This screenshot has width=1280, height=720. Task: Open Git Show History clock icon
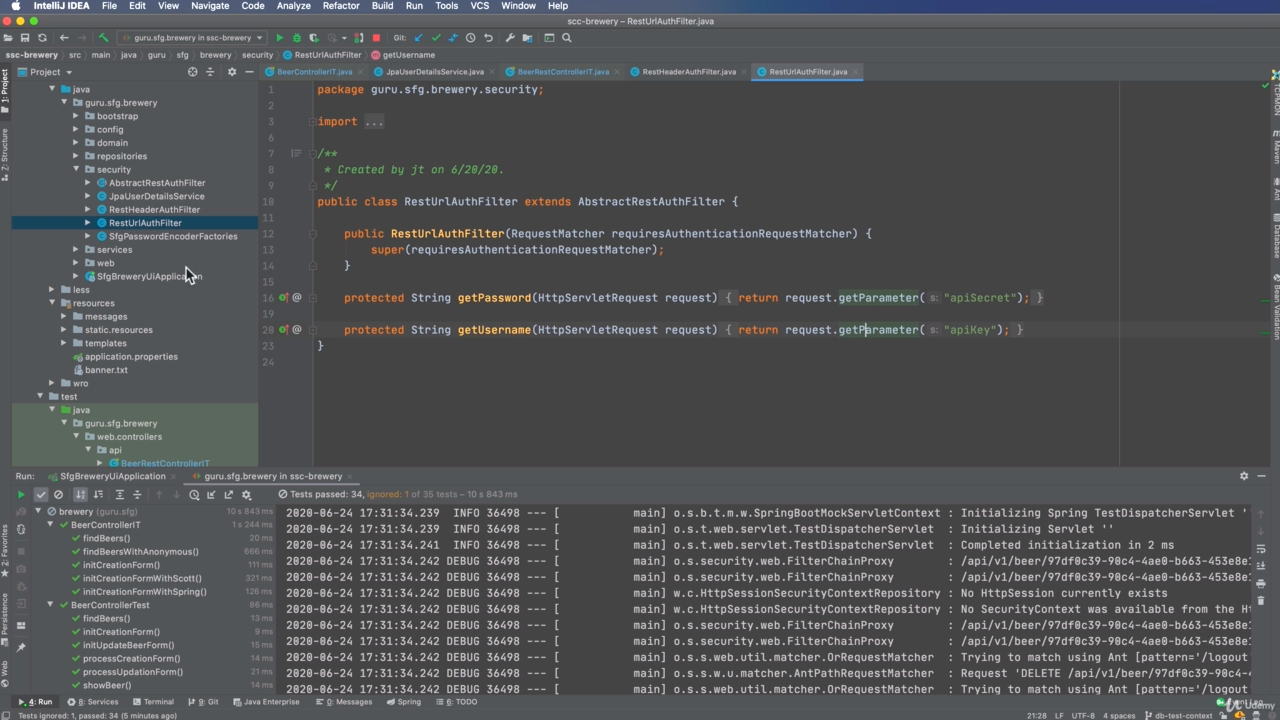[470, 38]
